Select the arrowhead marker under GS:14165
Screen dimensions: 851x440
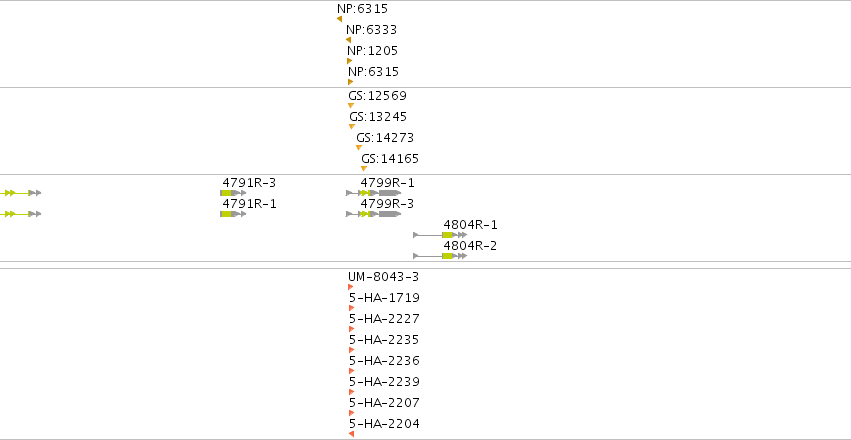pyautogui.click(x=364, y=169)
